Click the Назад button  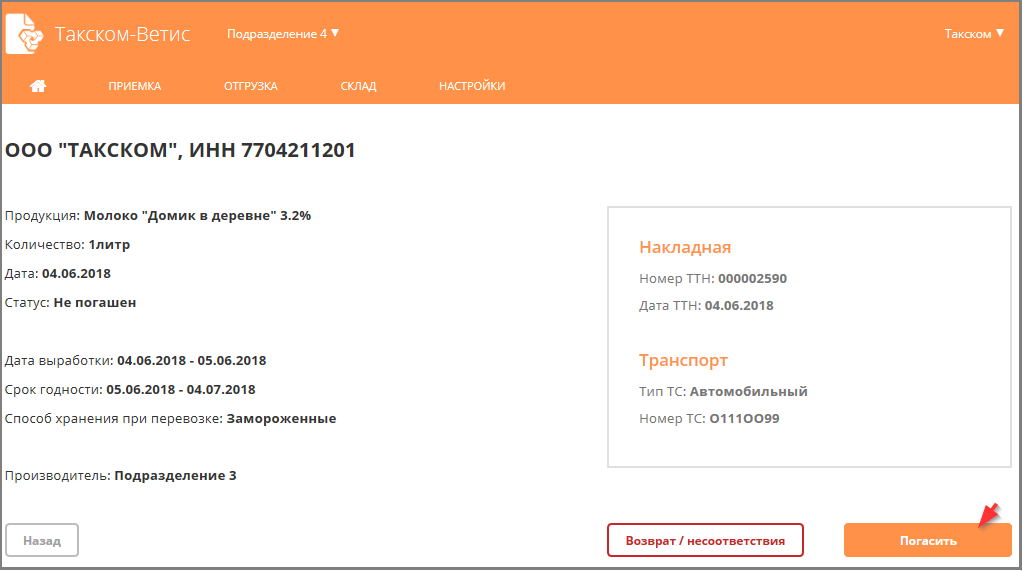42,540
